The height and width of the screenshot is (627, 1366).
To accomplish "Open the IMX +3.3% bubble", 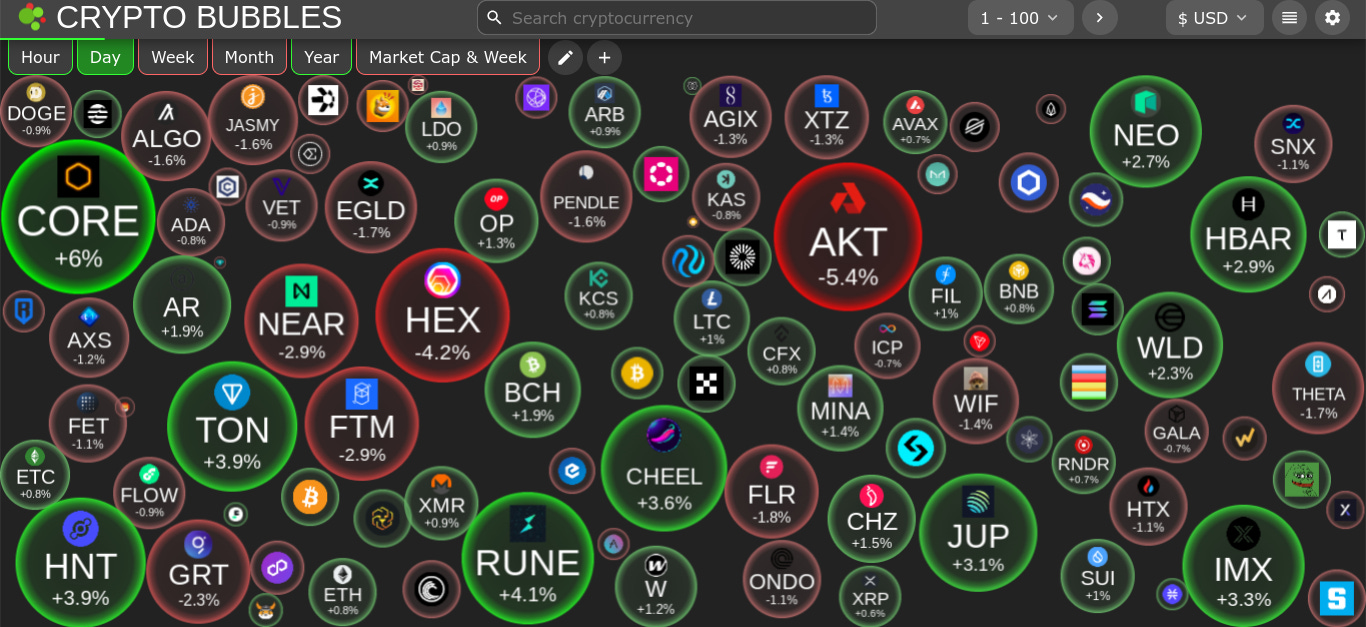I will click(x=1243, y=566).
